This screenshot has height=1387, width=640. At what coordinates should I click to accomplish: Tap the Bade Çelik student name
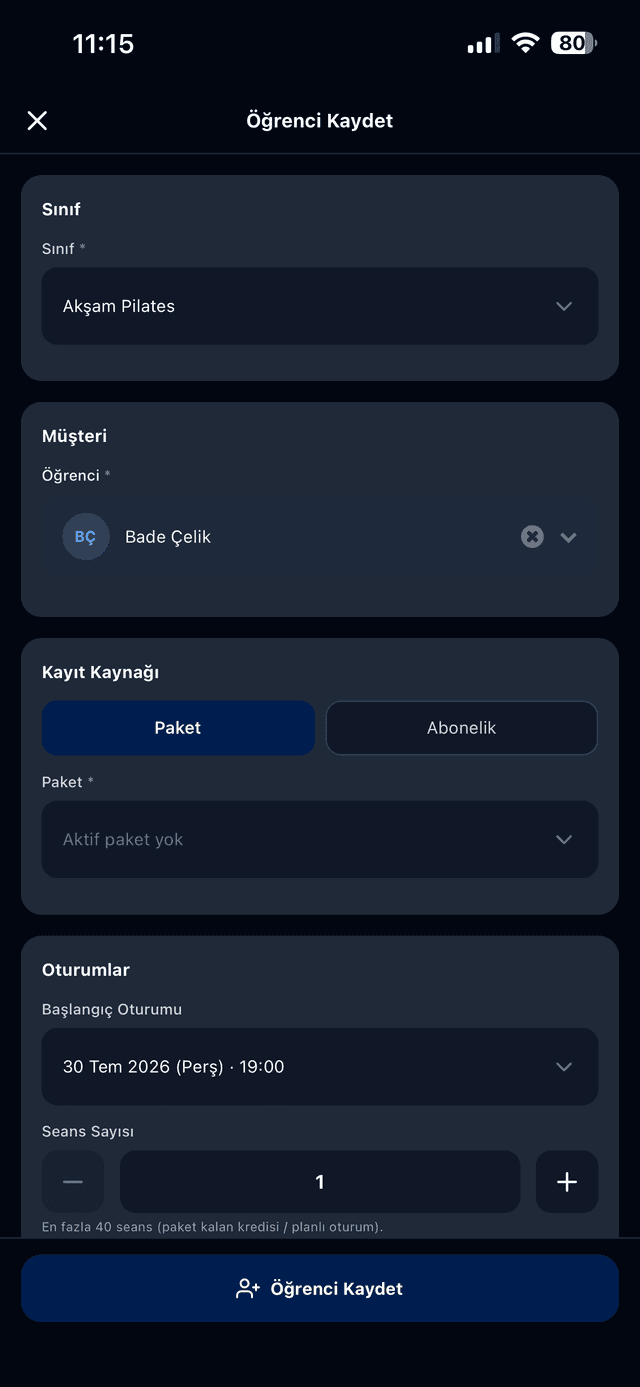coord(168,537)
